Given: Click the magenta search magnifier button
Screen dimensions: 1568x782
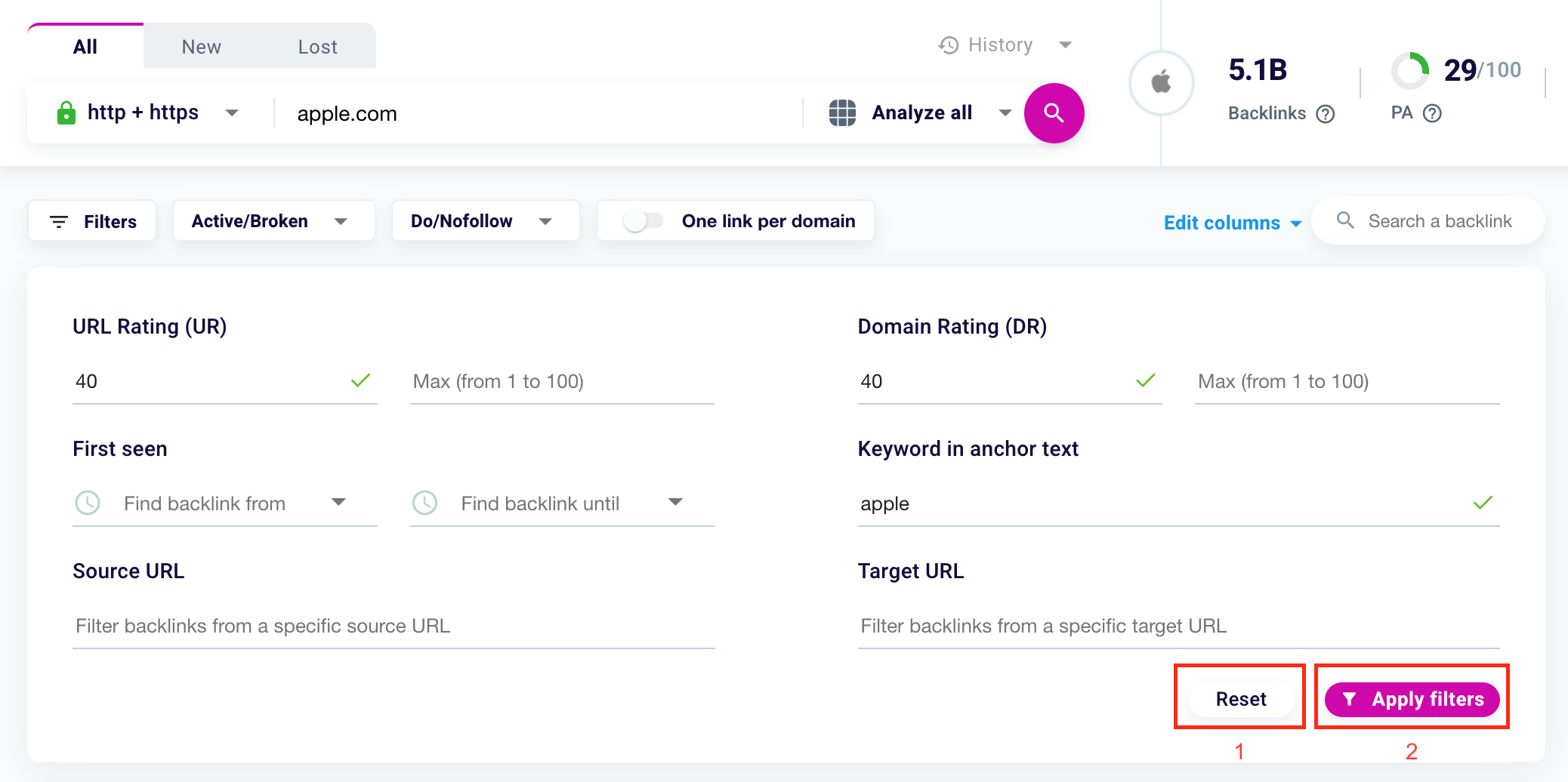Looking at the screenshot, I should [1054, 113].
